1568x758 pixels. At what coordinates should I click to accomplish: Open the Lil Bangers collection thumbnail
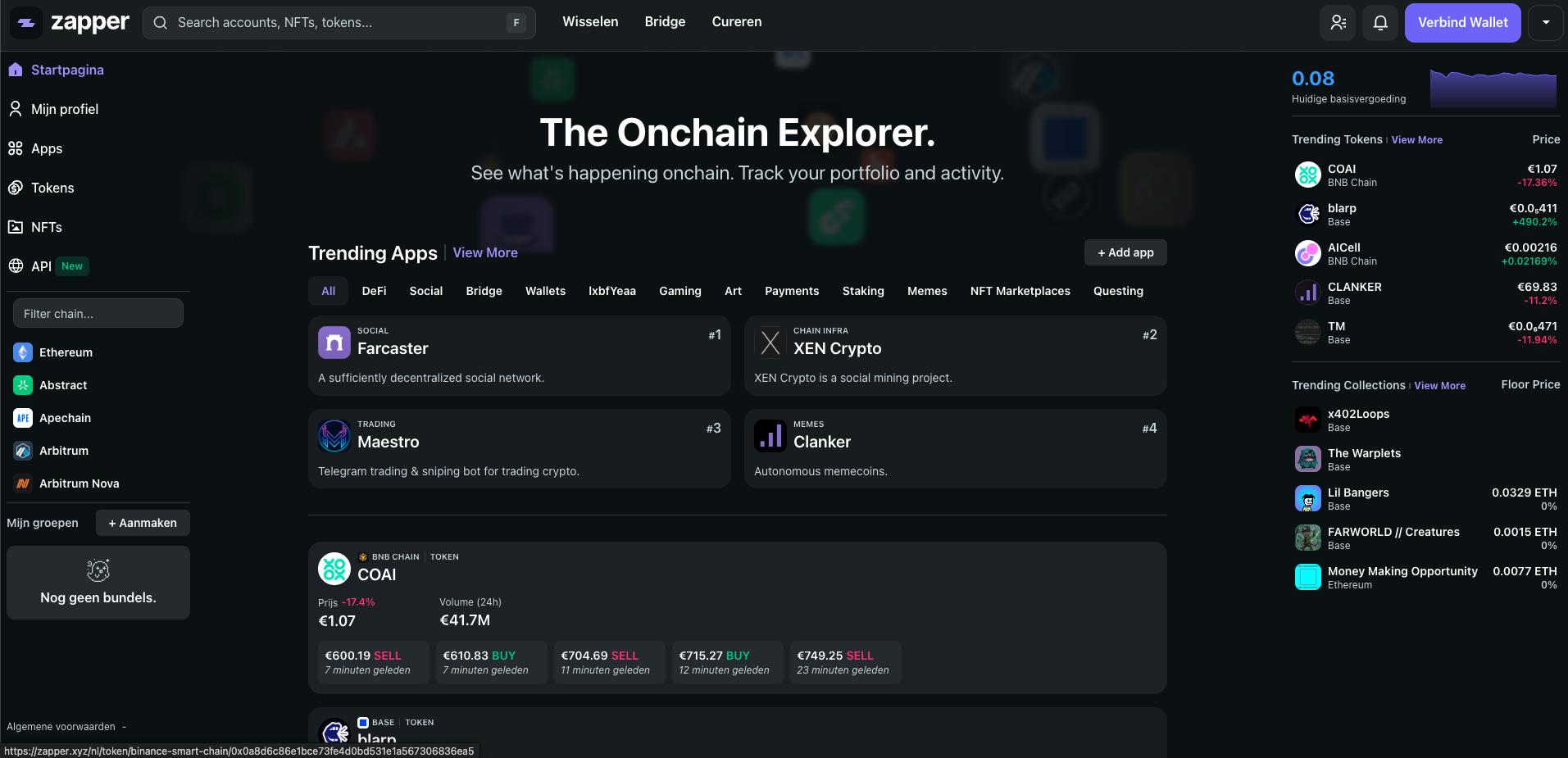1308,498
